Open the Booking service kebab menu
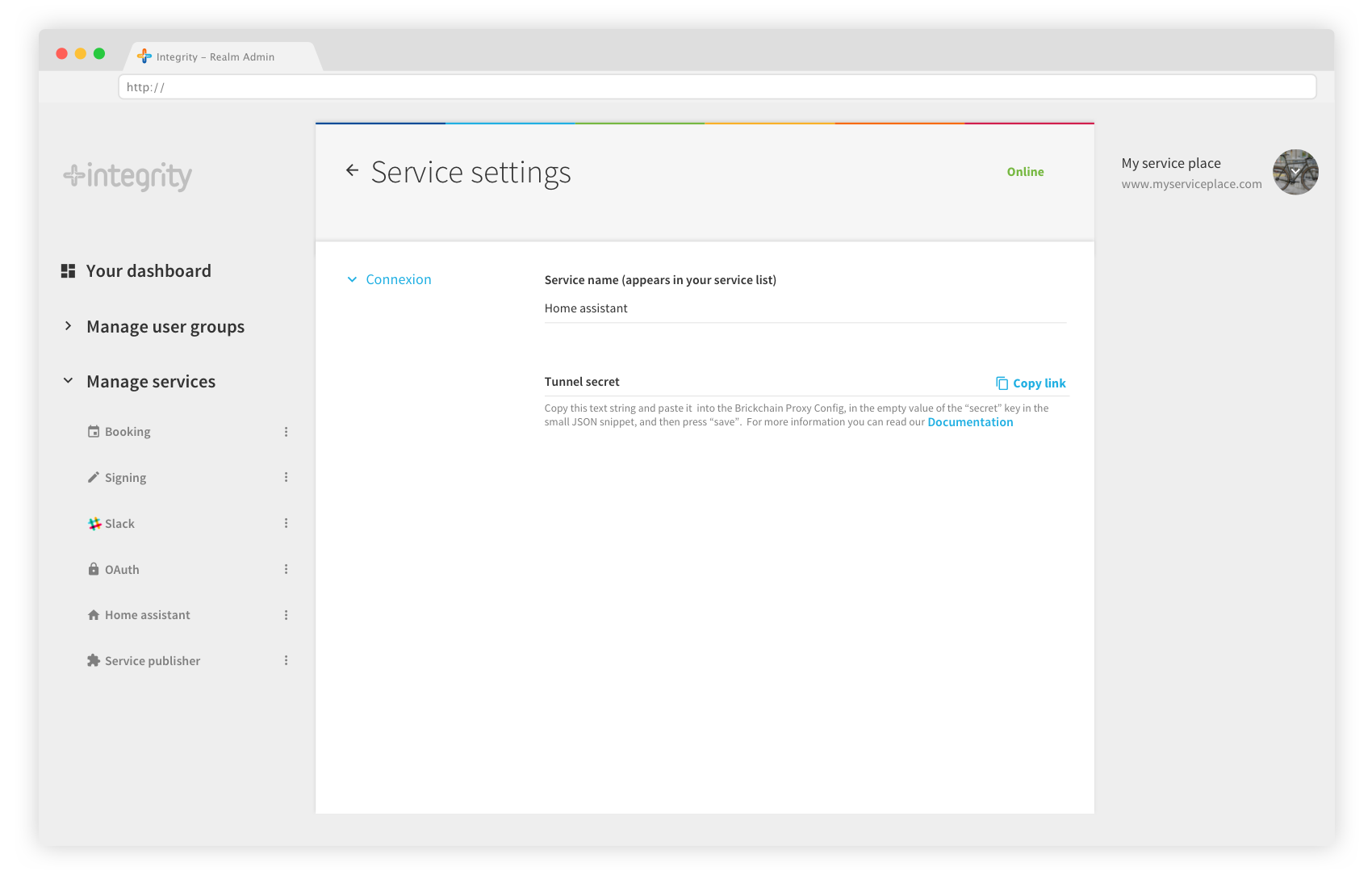The width and height of the screenshot is (1372, 875). coord(286,432)
